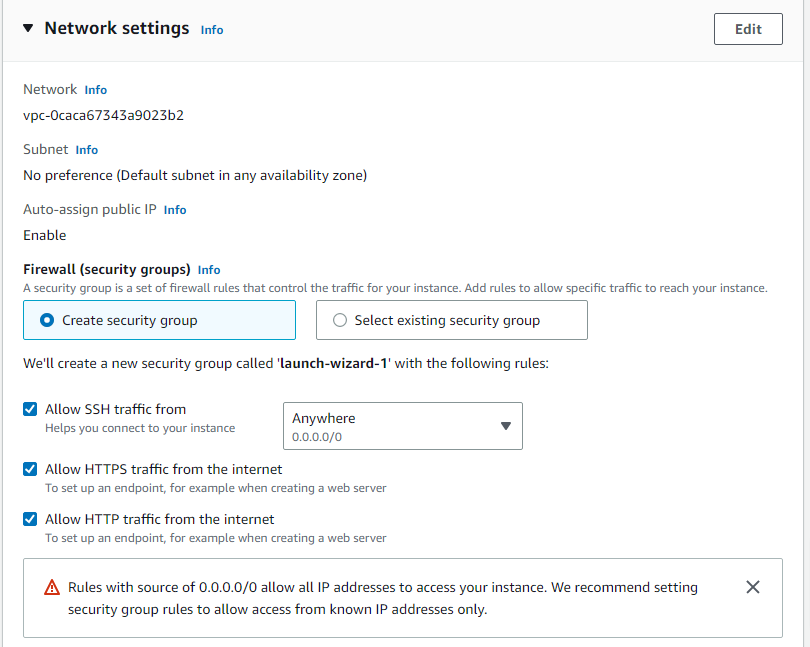Image resolution: width=810 pixels, height=647 pixels.
Task: Open the Network Info link
Action: [96, 90]
